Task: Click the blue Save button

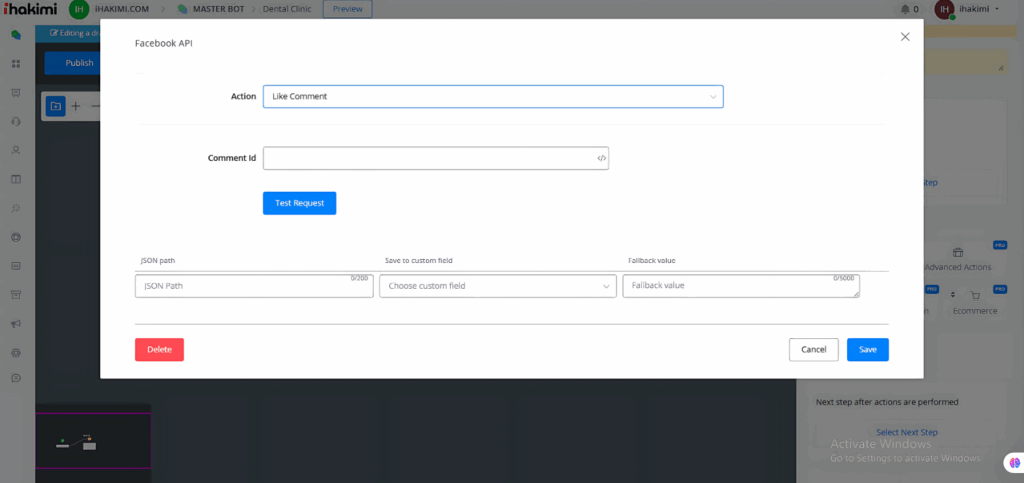Action: coord(867,350)
